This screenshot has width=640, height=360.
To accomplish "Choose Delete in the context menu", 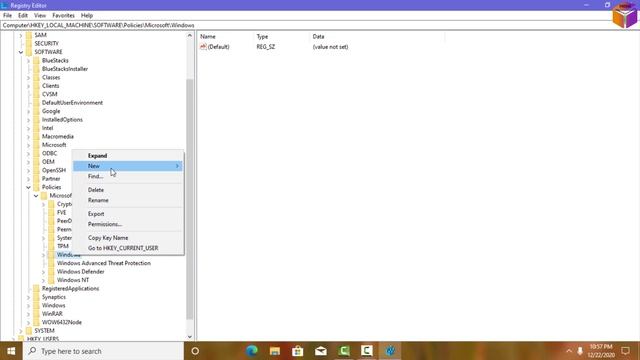I will (127, 190).
